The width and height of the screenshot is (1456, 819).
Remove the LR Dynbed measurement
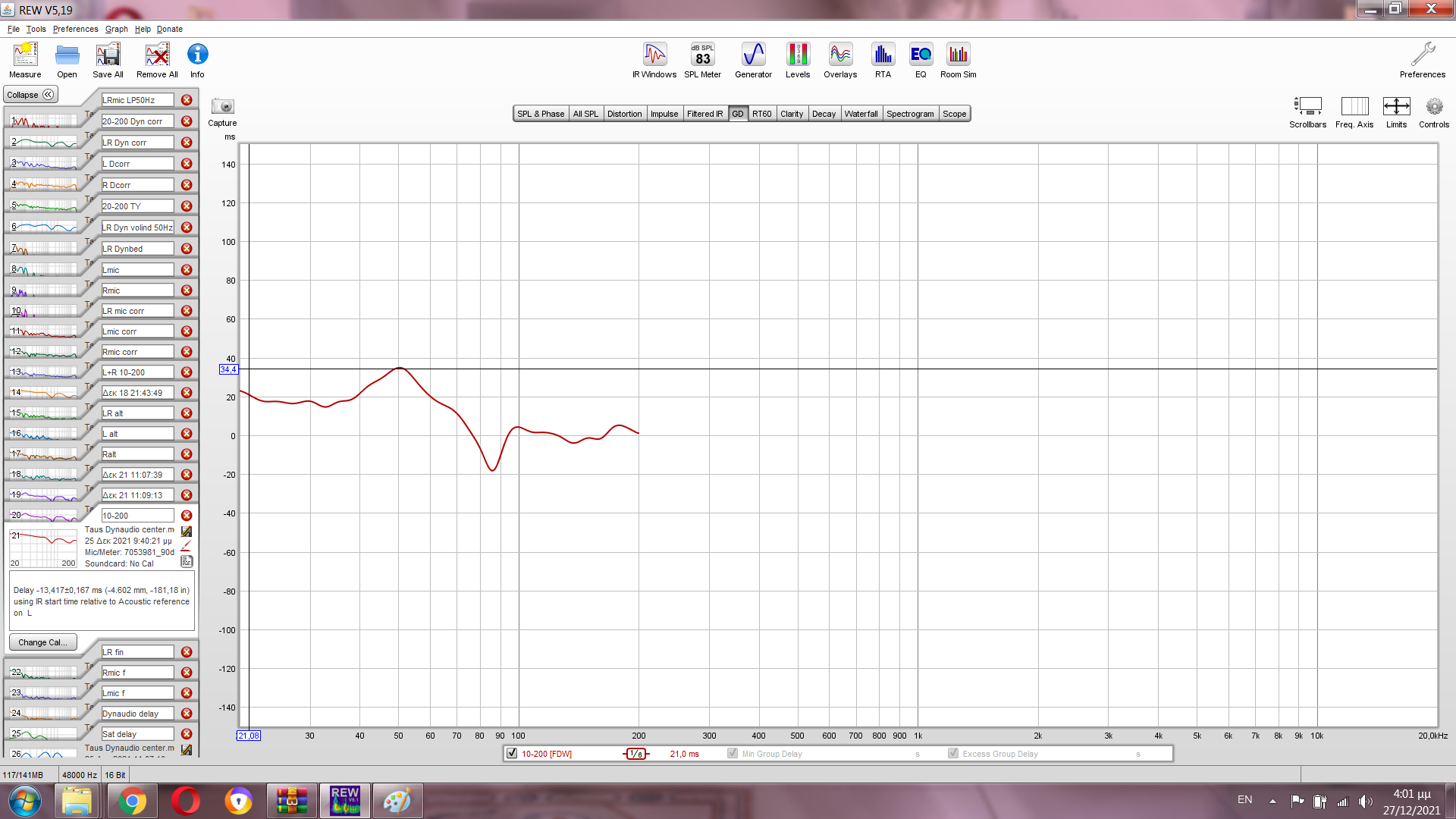click(x=187, y=249)
